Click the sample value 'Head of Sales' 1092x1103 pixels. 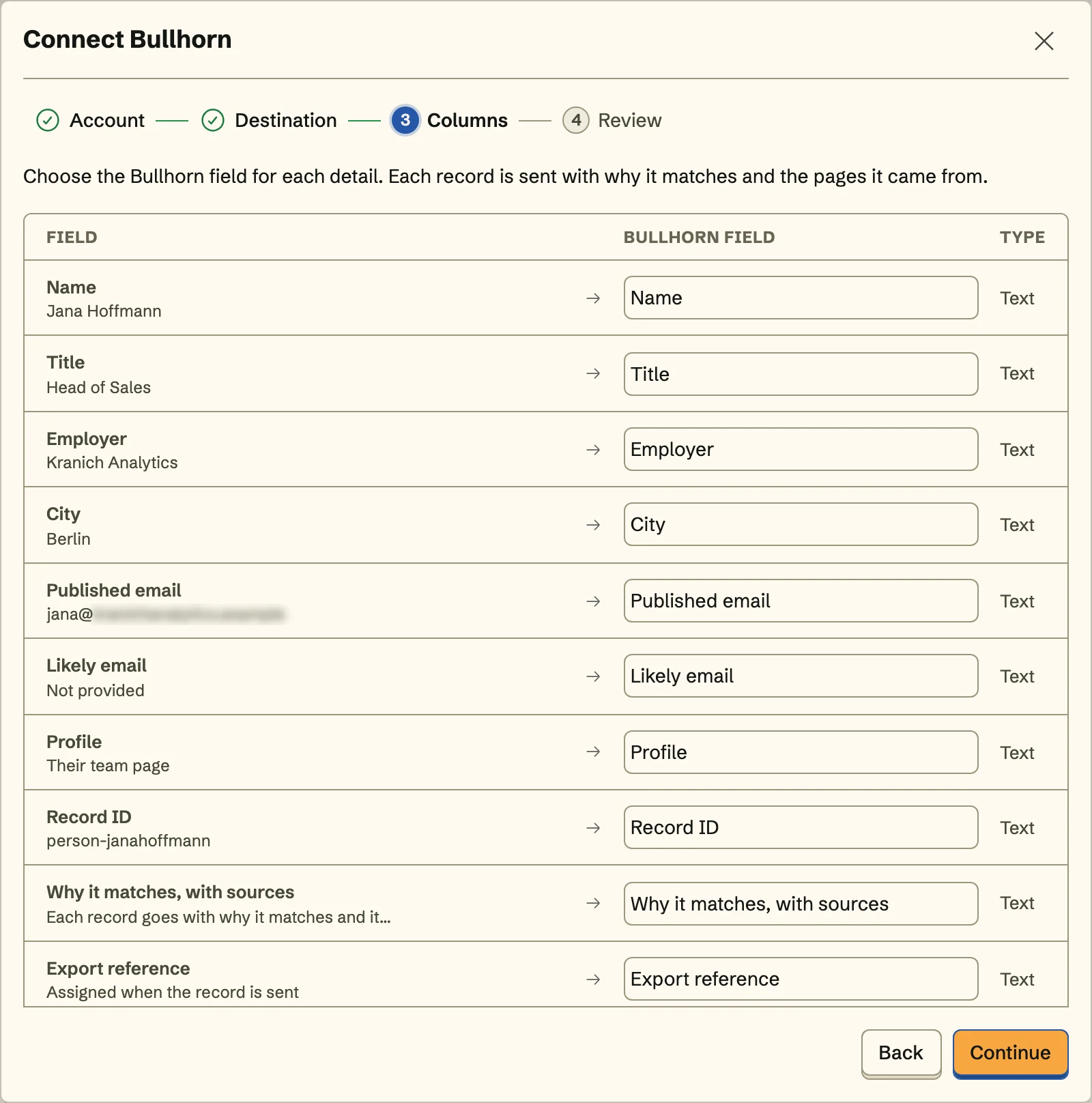pyautogui.click(x=98, y=388)
